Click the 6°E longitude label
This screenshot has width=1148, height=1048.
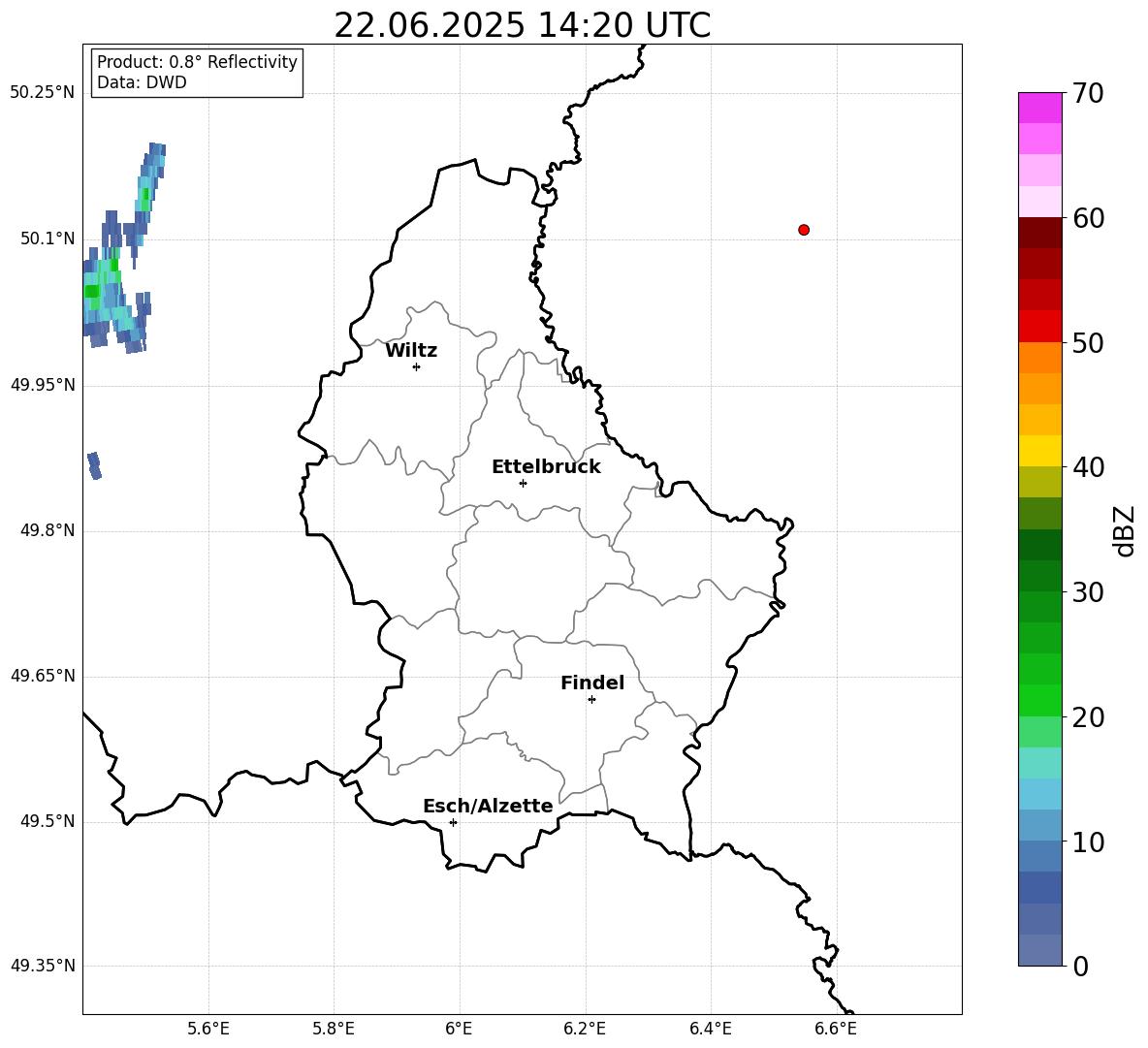coord(459,1029)
